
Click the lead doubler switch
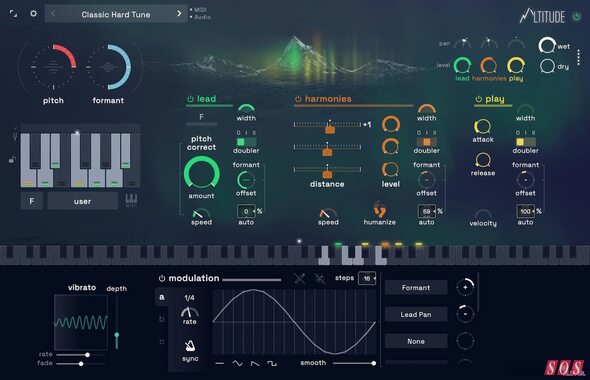(246, 142)
